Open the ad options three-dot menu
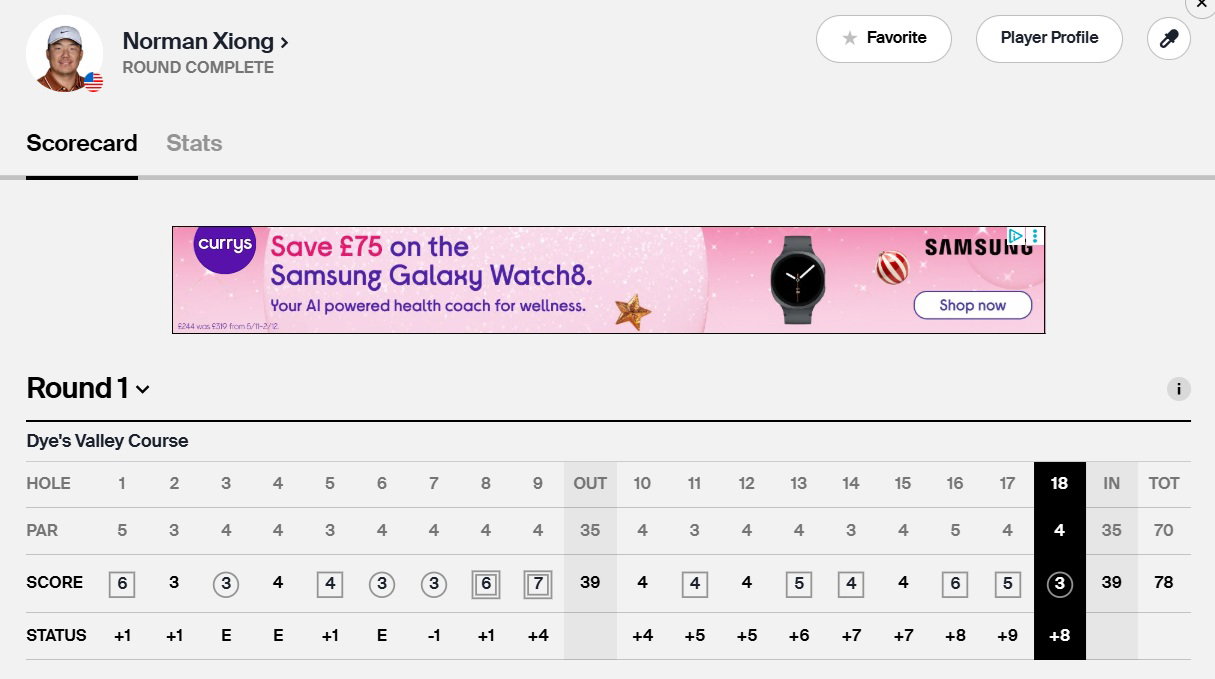1215x679 pixels. (x=1035, y=237)
